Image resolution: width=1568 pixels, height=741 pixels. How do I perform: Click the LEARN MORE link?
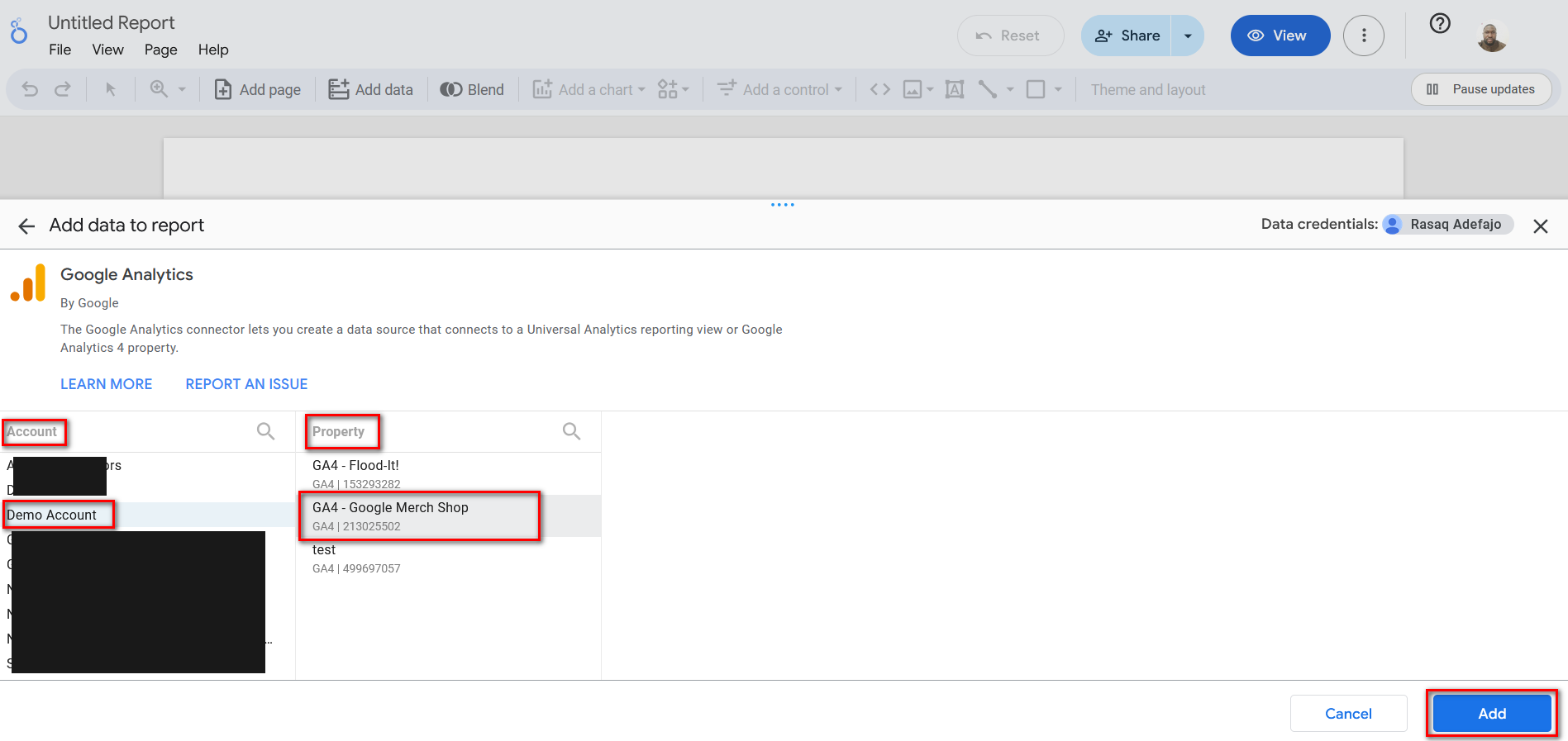coord(107,384)
